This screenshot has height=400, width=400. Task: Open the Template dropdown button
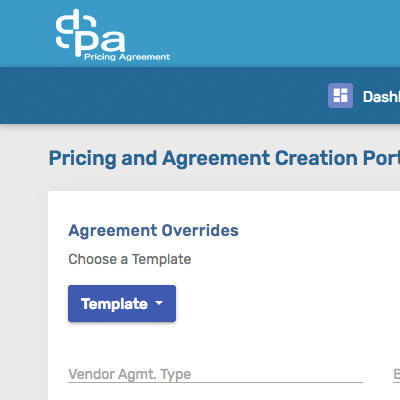[x=122, y=303]
